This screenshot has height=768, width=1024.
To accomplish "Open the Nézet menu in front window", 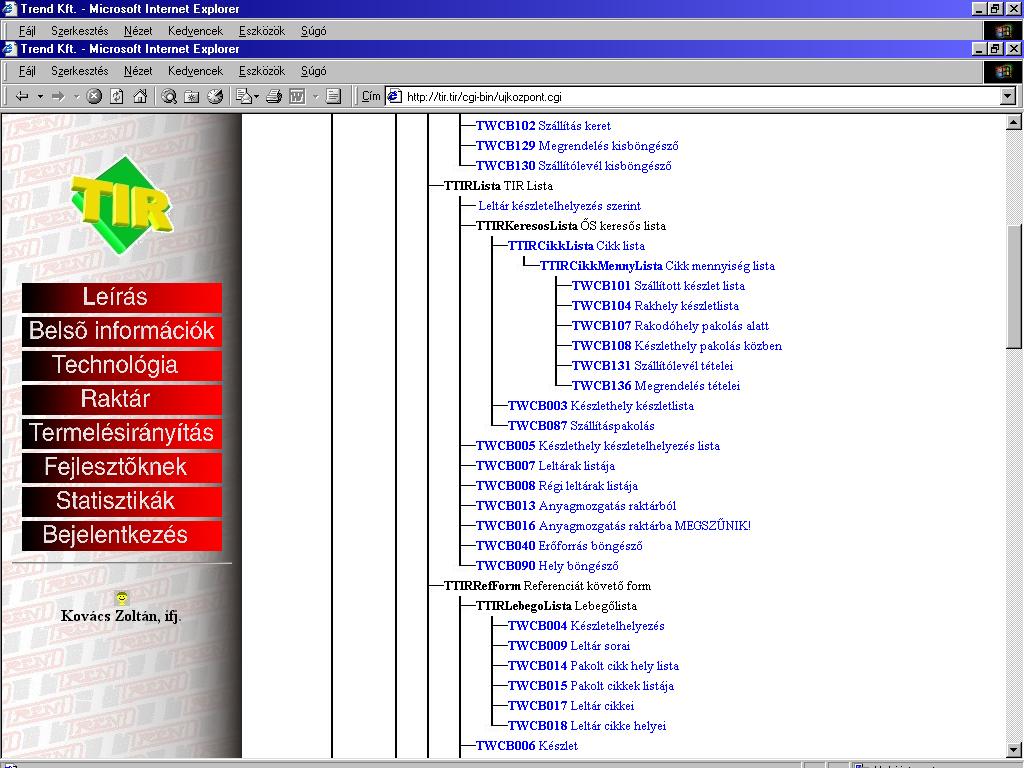I will [x=138, y=71].
